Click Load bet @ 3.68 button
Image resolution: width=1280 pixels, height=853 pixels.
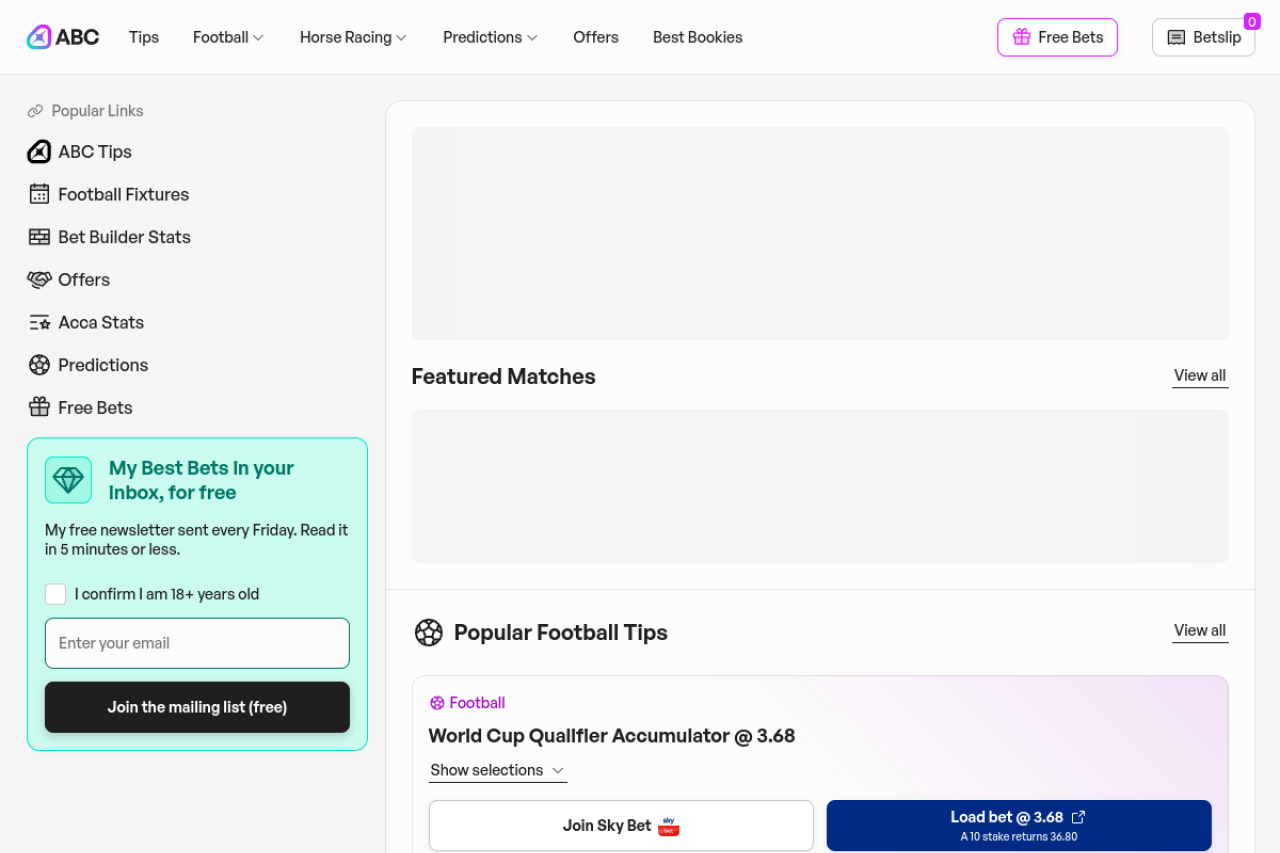coord(1018,825)
